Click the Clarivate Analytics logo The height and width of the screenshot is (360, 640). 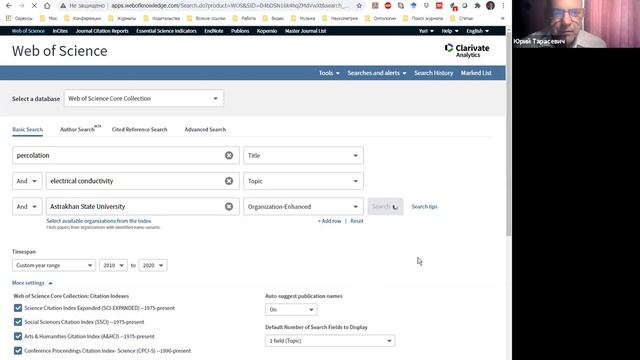pos(467,51)
